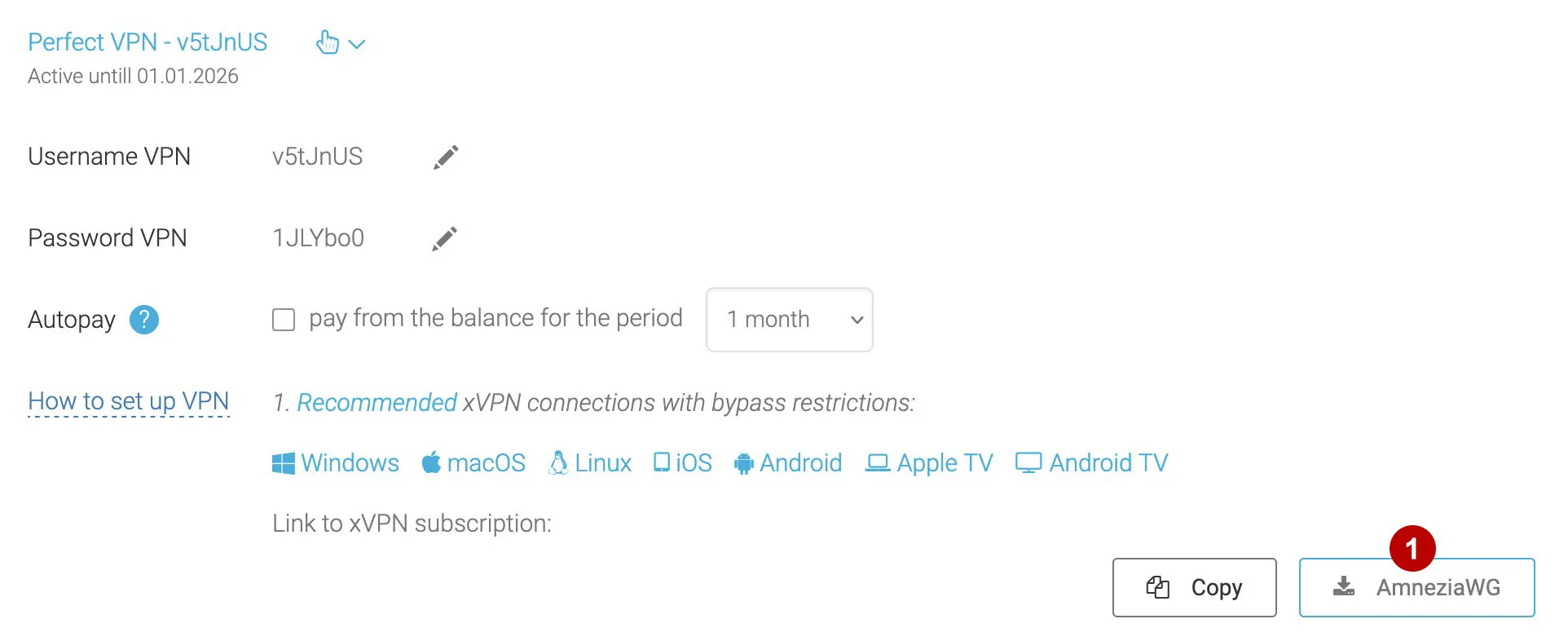Click the Android robot icon
Screen dimensions: 1568x641
(x=743, y=464)
